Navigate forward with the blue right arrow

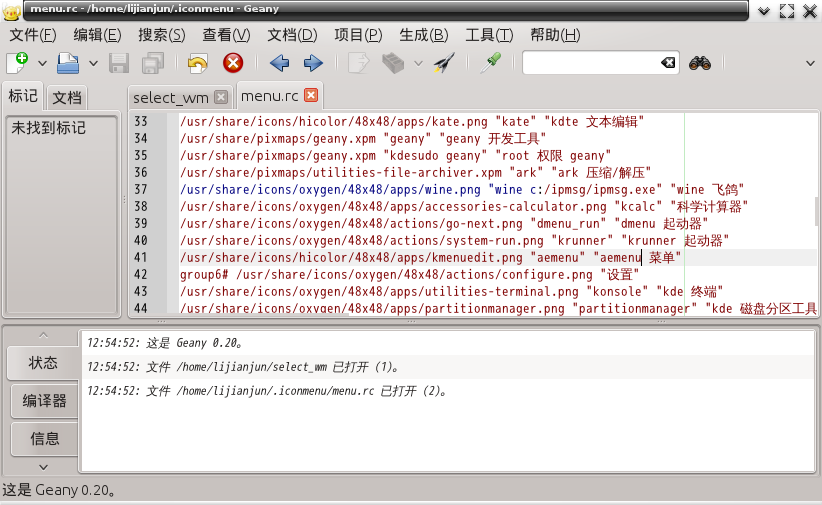(313, 63)
